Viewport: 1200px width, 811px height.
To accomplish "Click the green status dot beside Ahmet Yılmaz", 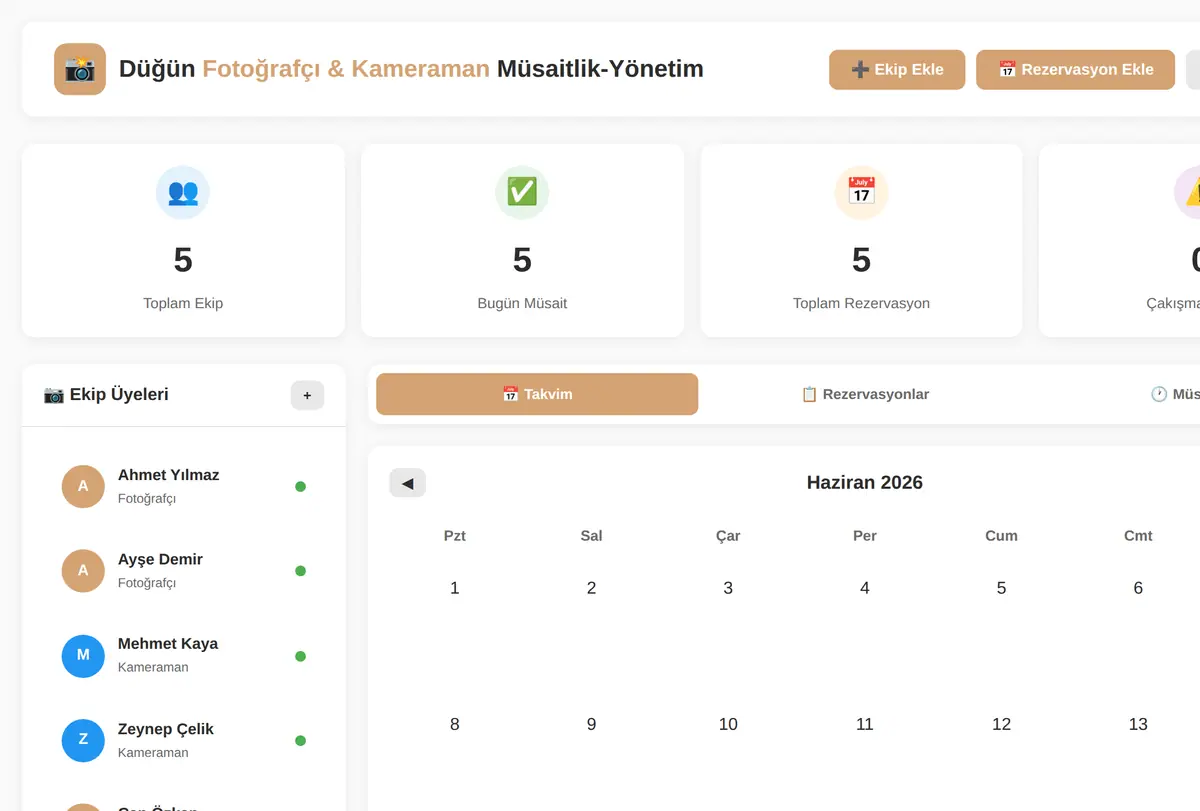I will point(300,487).
